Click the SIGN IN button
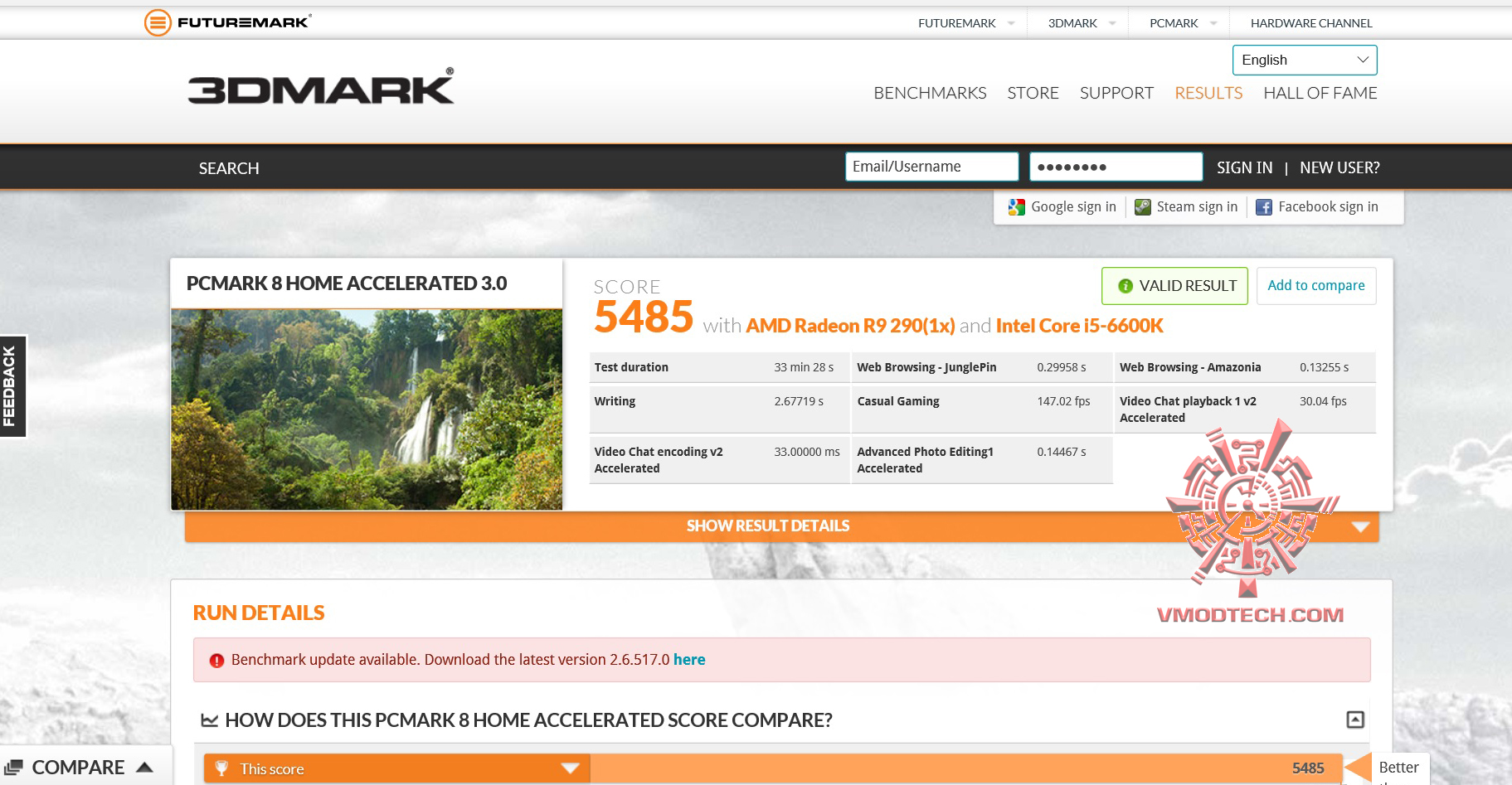Screen dimensions: 1512x785 [1244, 167]
